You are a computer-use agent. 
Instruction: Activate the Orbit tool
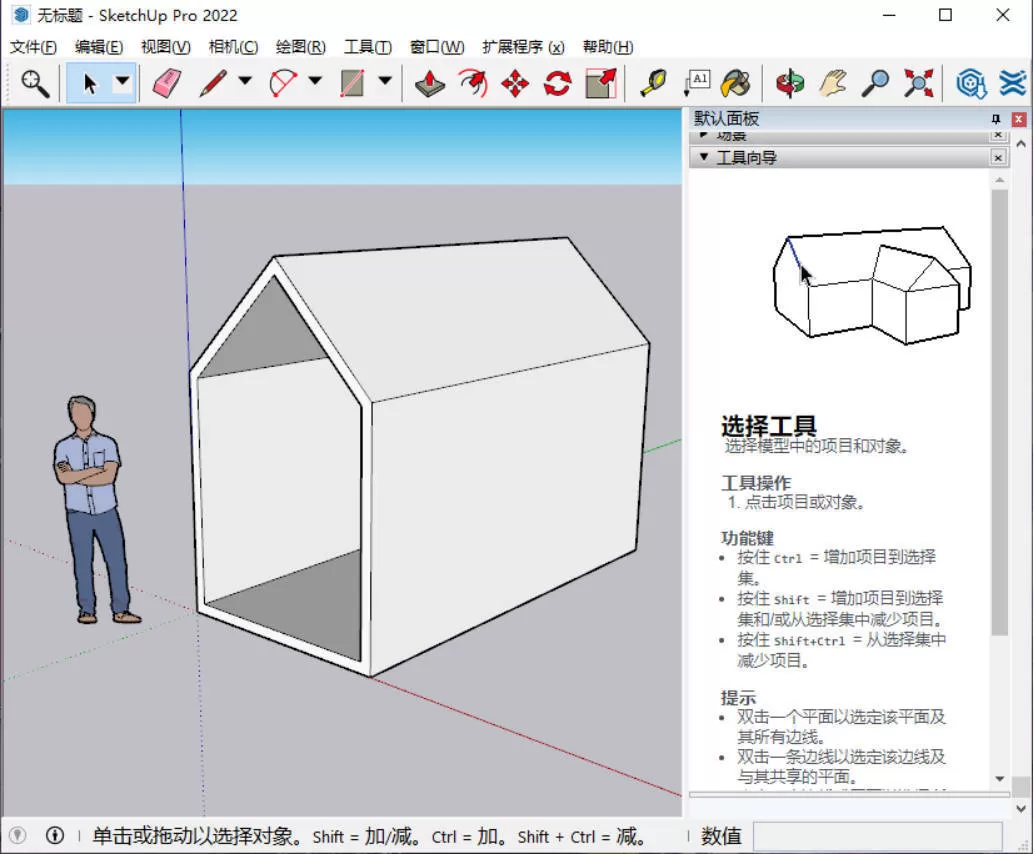coord(790,83)
